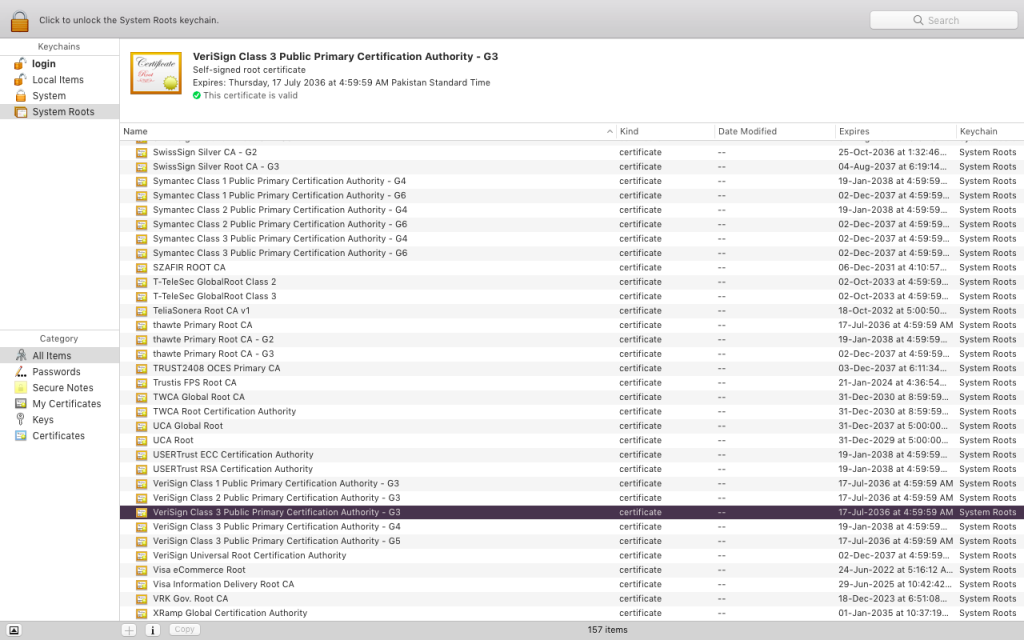Click the Copy button

pos(184,630)
